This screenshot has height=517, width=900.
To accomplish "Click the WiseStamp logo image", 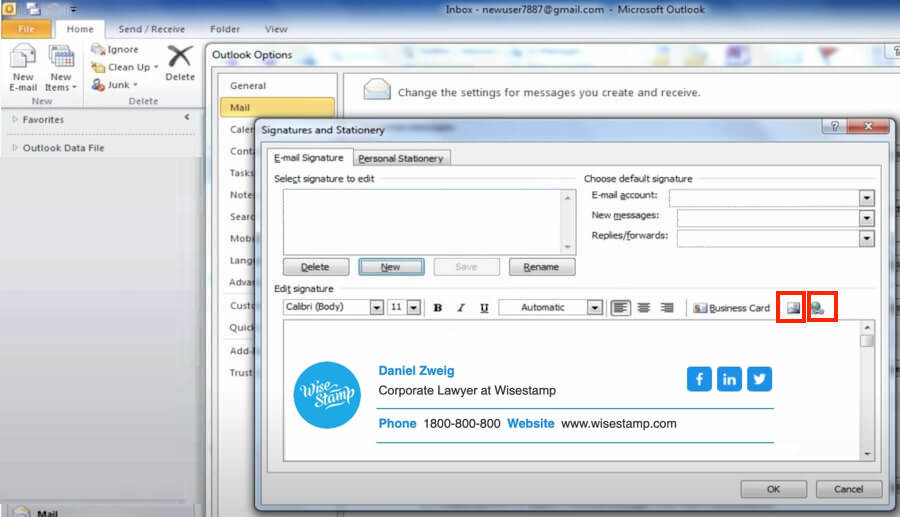I will (x=327, y=395).
